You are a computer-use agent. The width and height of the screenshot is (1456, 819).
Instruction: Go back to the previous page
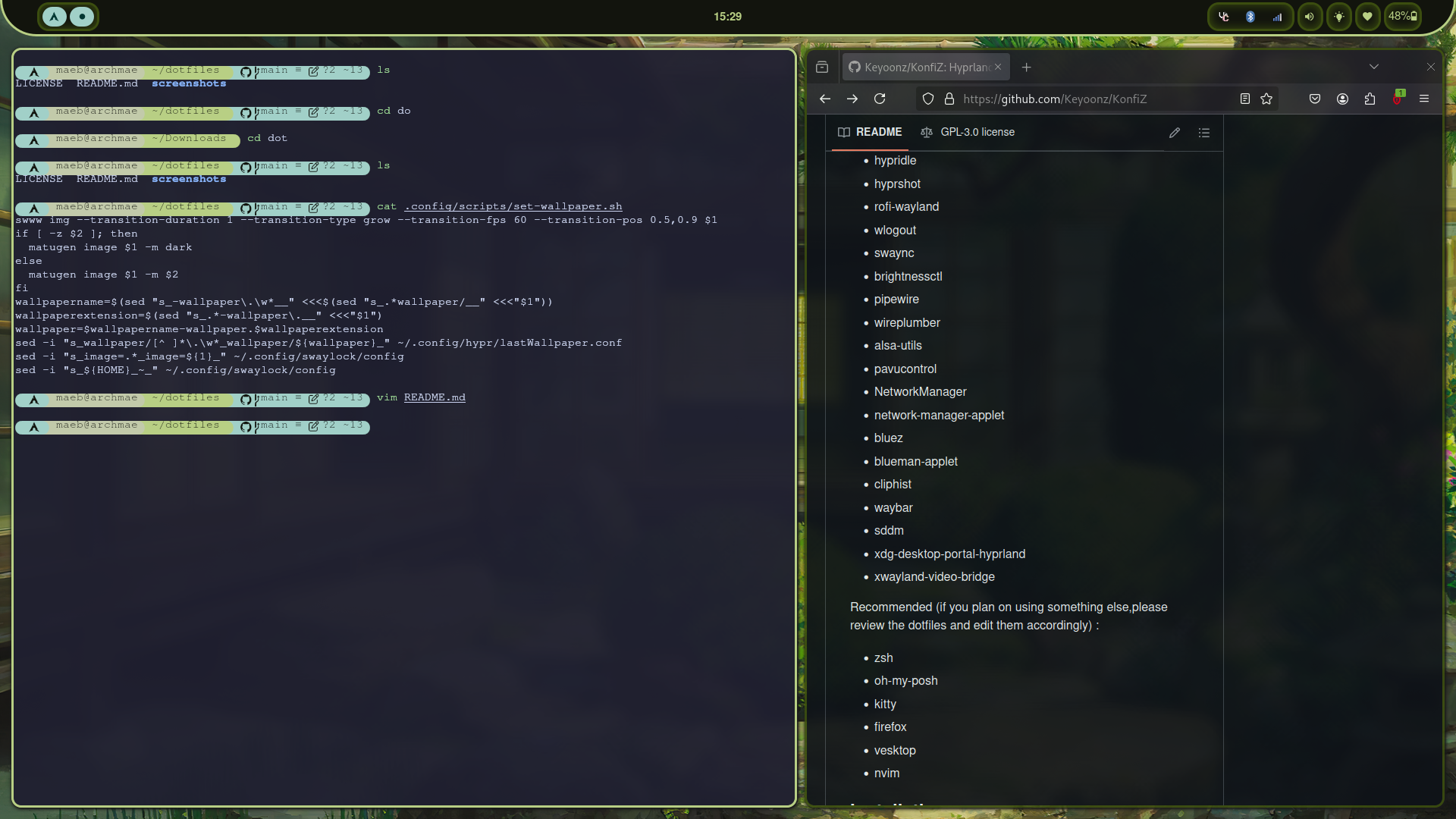coord(825,99)
